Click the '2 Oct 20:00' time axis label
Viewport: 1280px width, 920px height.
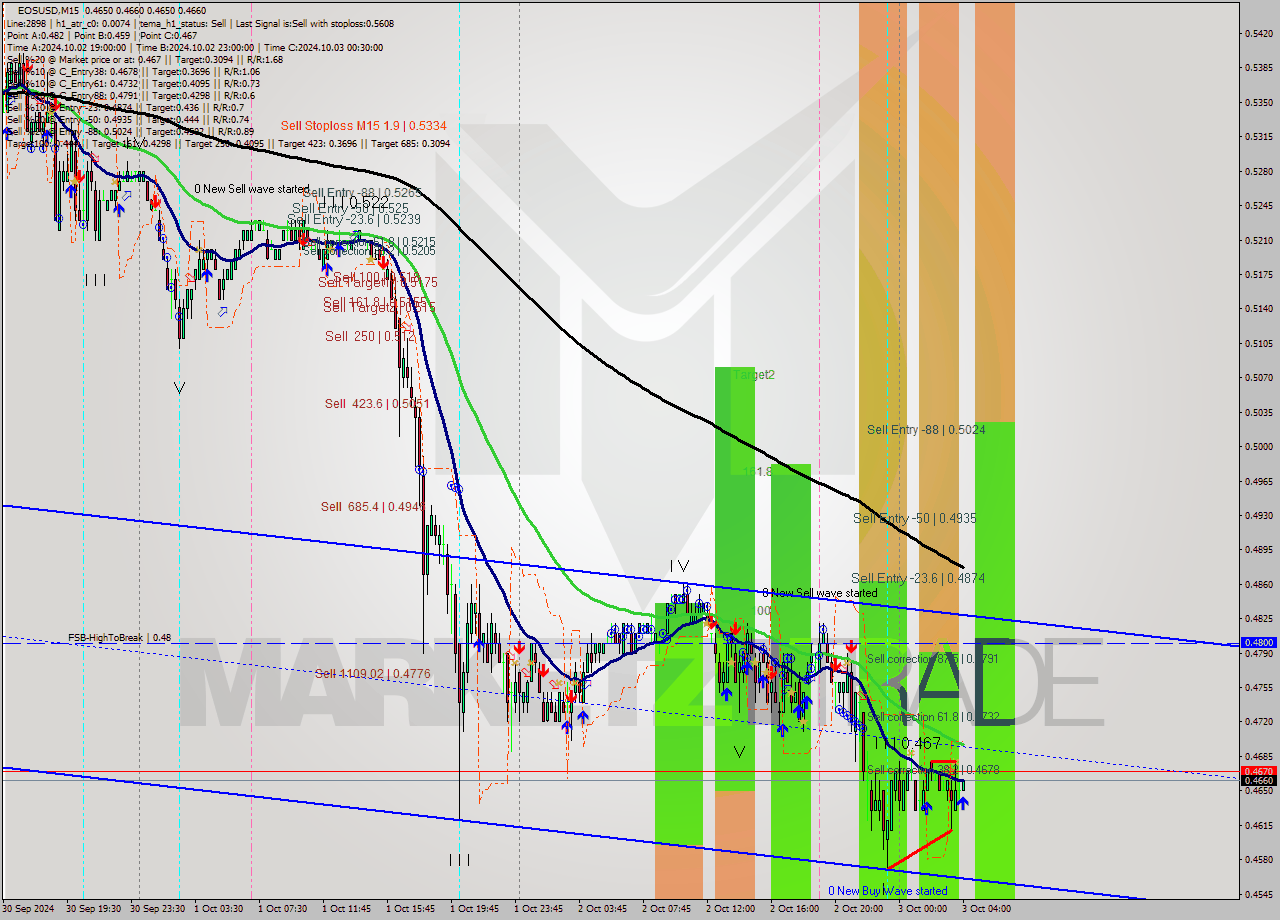[x=858, y=909]
